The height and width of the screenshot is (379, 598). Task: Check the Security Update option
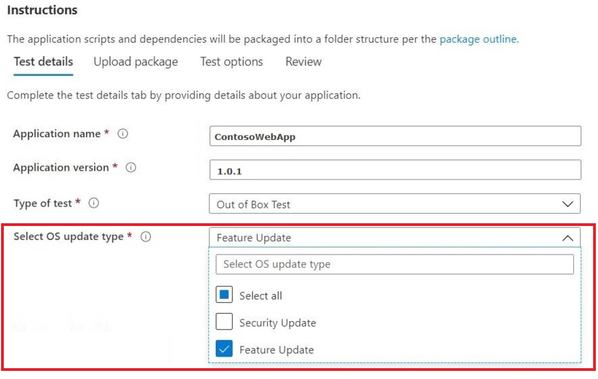click(x=224, y=322)
